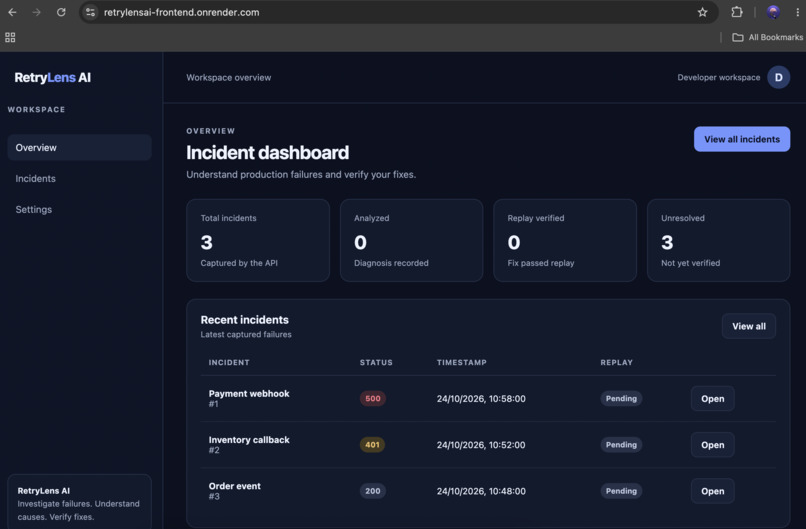806x529 pixels.
Task: Open the Order event incident
Action: click(712, 491)
